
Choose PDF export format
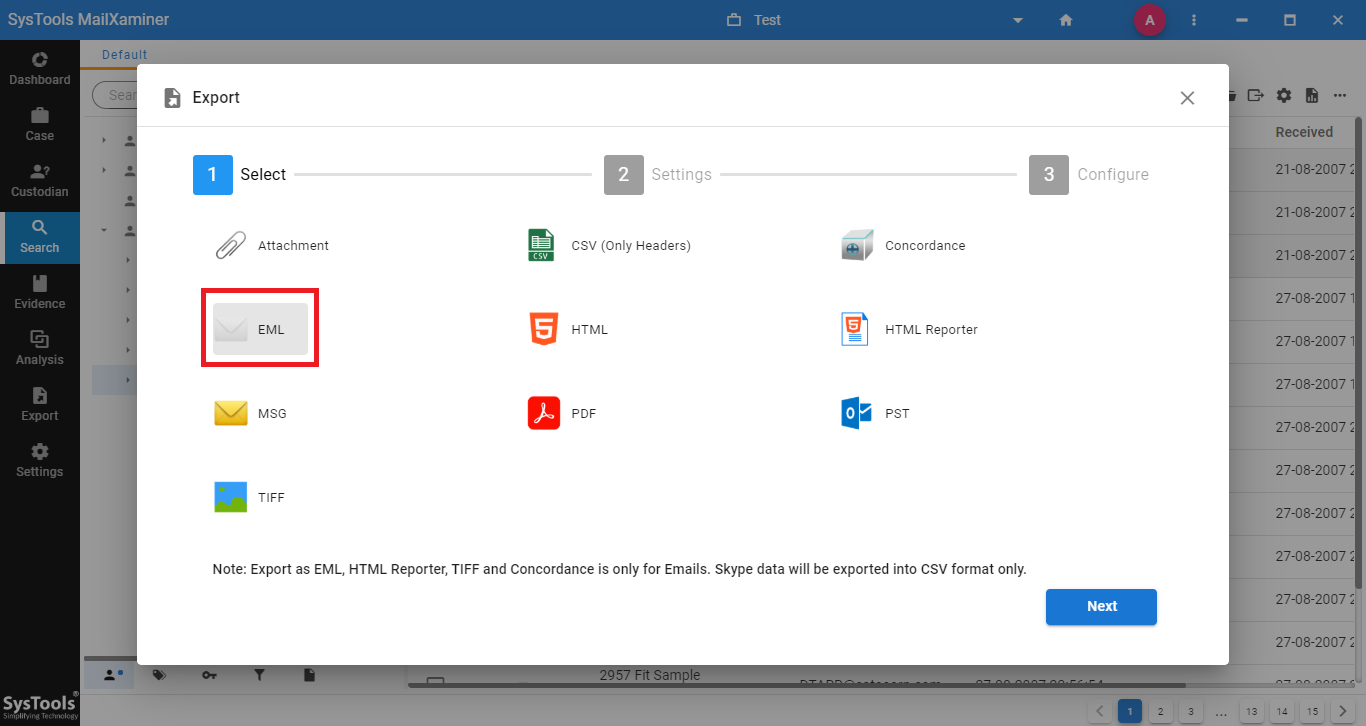click(562, 413)
